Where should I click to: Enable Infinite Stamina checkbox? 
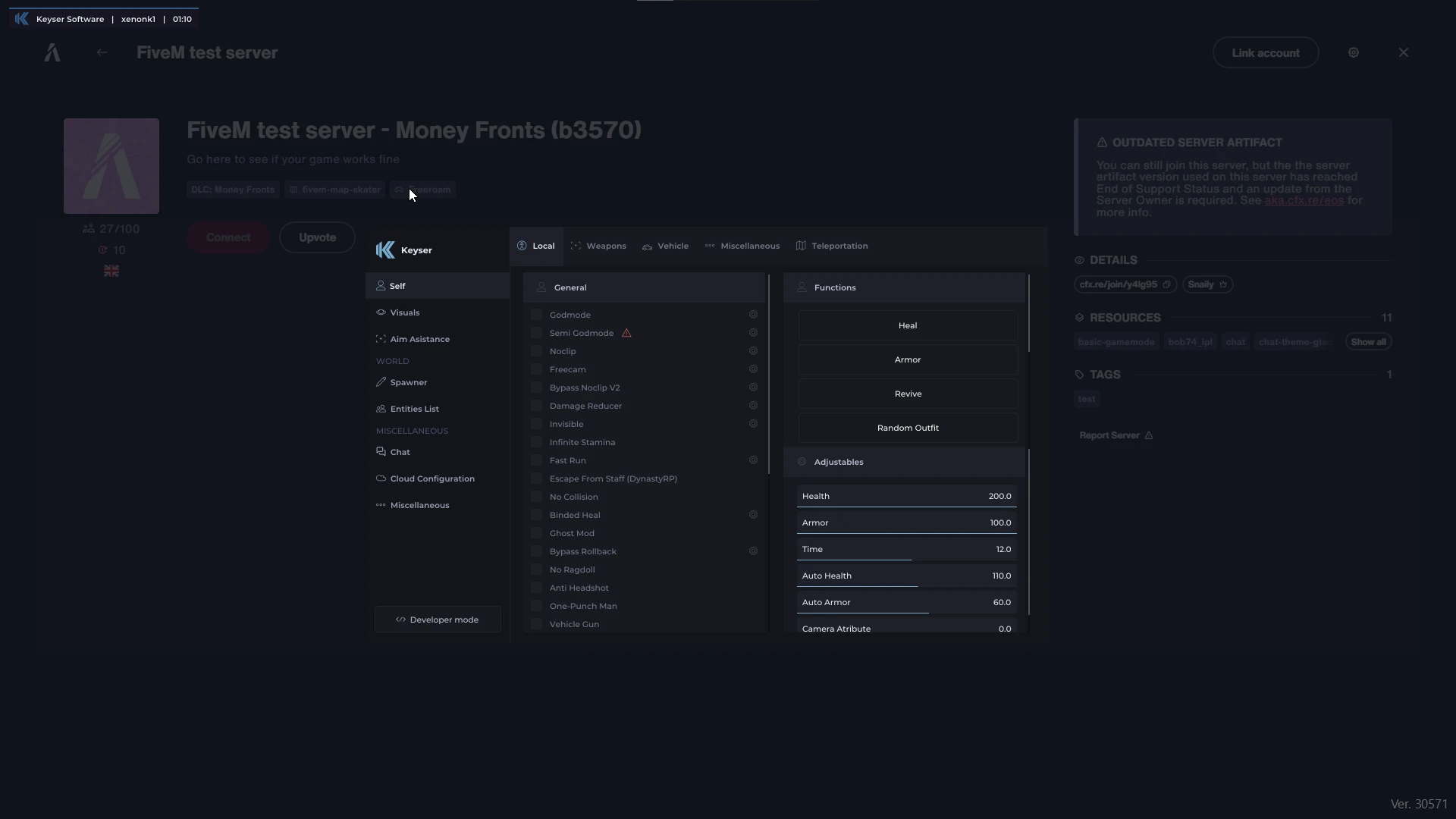tap(537, 442)
